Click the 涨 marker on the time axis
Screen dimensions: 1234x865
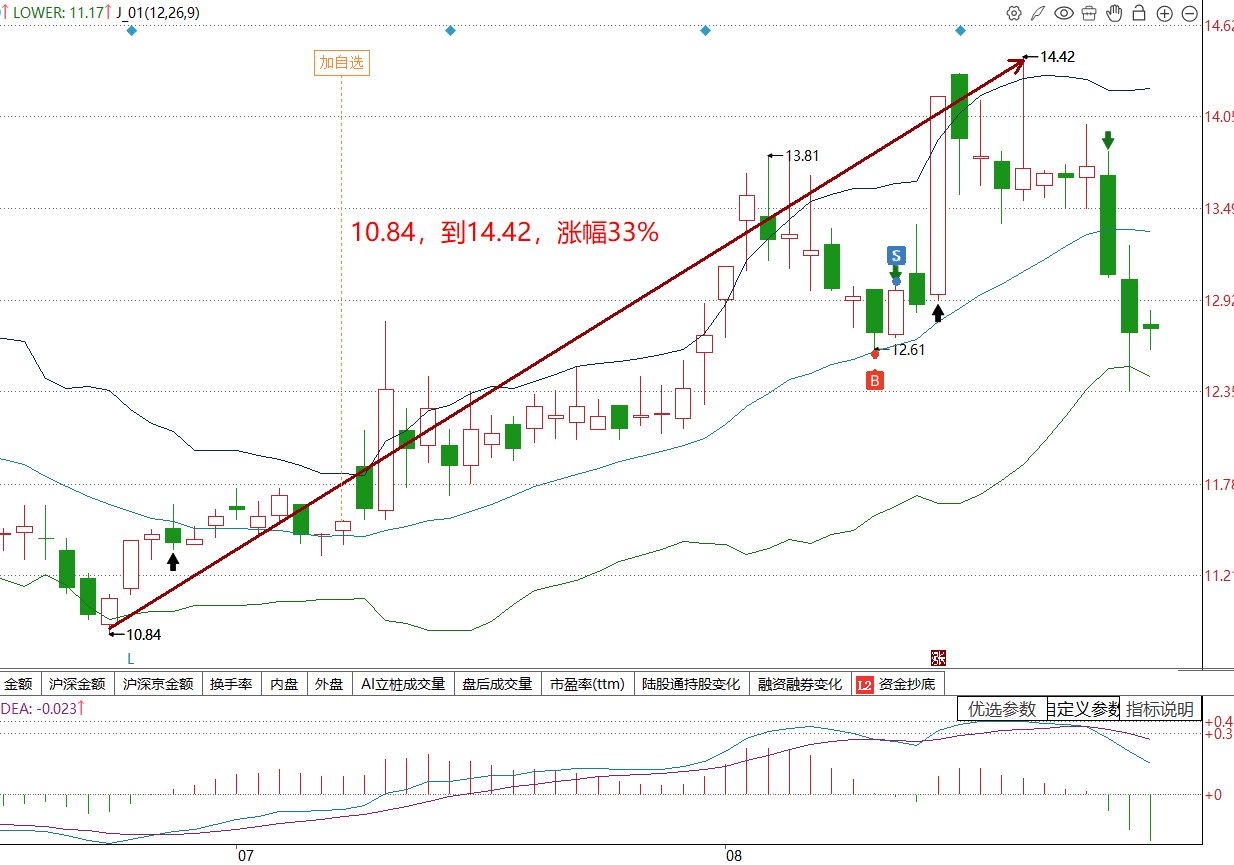[x=937, y=657]
